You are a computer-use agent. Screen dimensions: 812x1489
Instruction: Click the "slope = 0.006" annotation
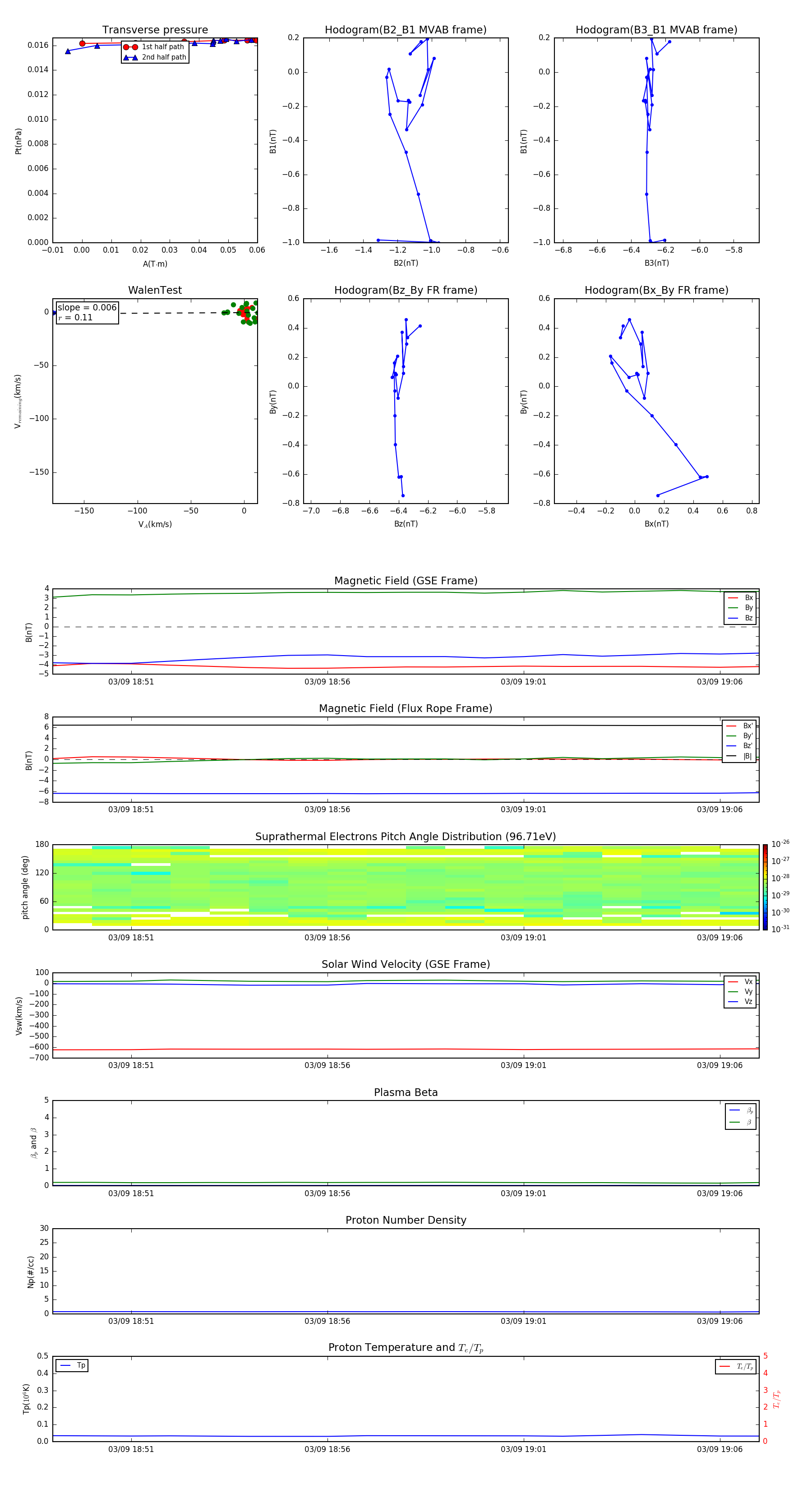(x=87, y=308)
